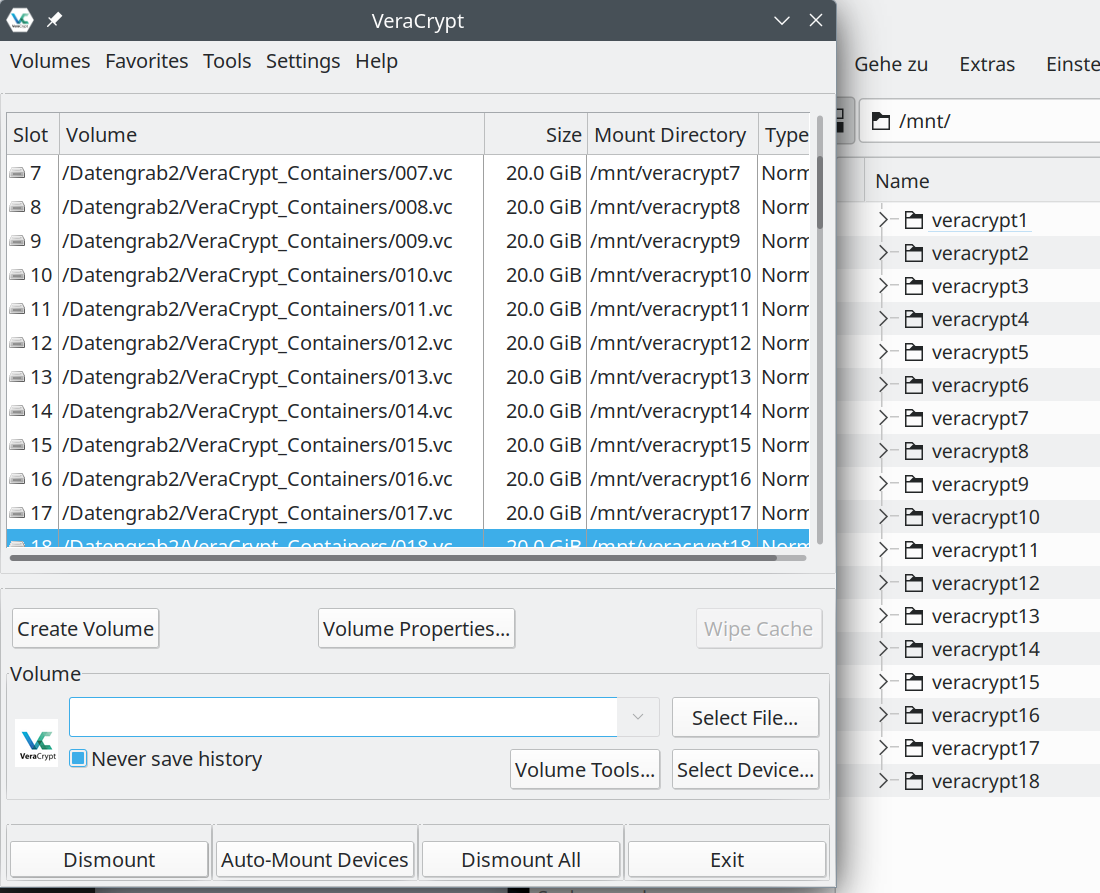Click drive icon for slot 13
The width and height of the screenshot is (1100, 893).
(x=17, y=377)
